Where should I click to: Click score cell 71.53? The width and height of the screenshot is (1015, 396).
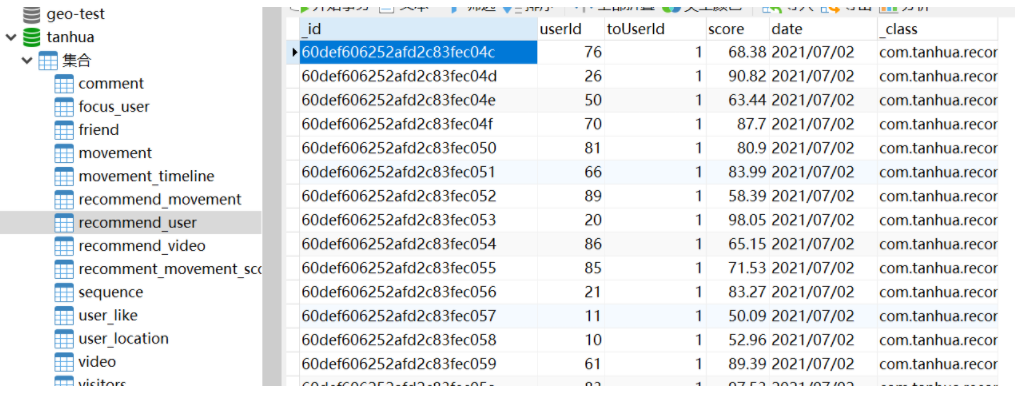737,268
